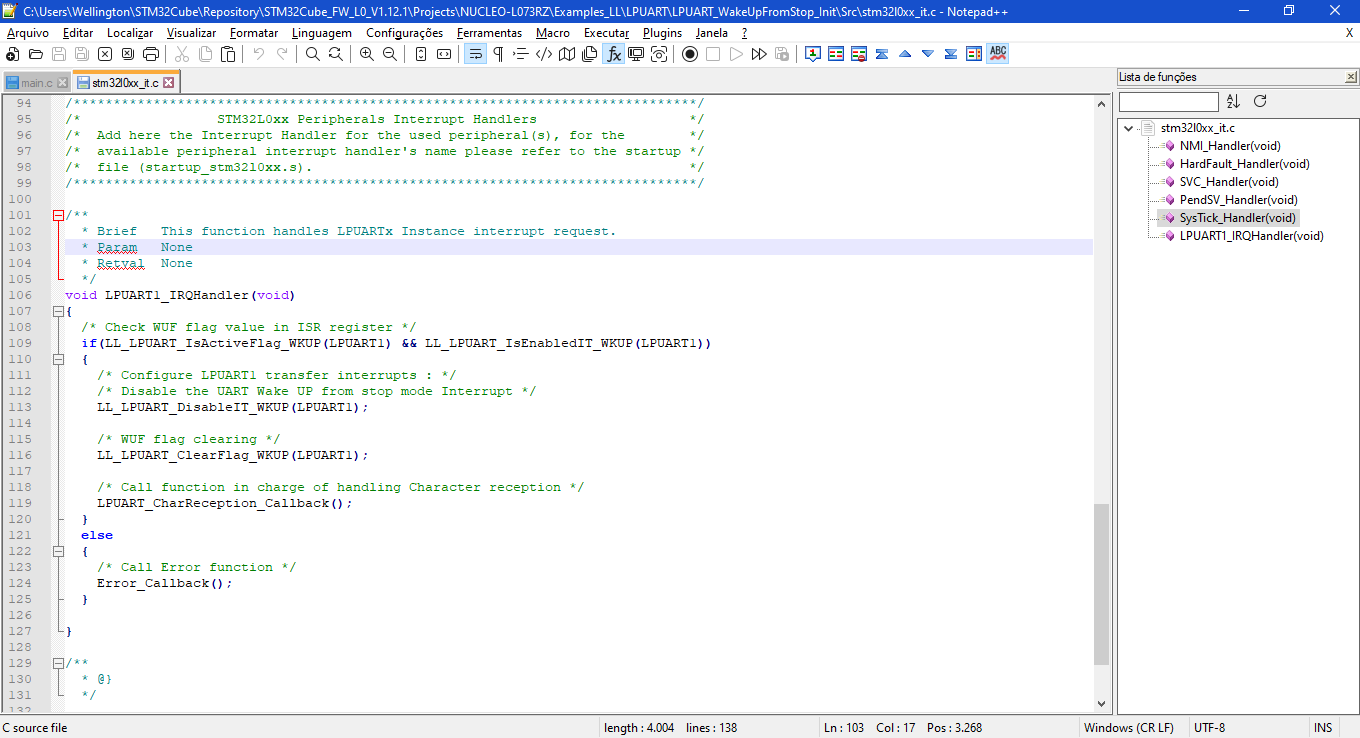Click the Folder as Workspace monitor icon
This screenshot has height=738, width=1360.
(636, 54)
